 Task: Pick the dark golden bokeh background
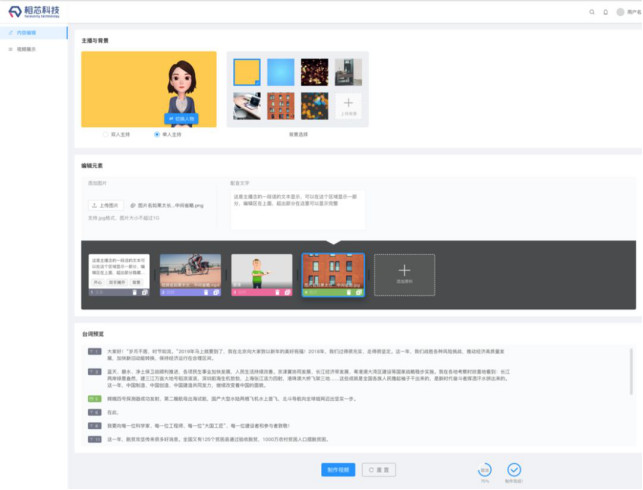tap(315, 72)
